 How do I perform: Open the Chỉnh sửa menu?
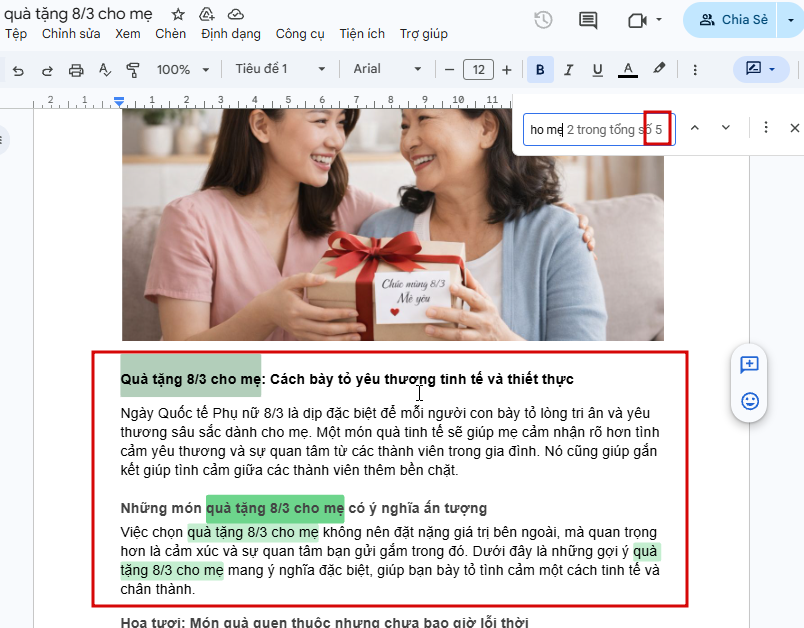tap(71, 34)
